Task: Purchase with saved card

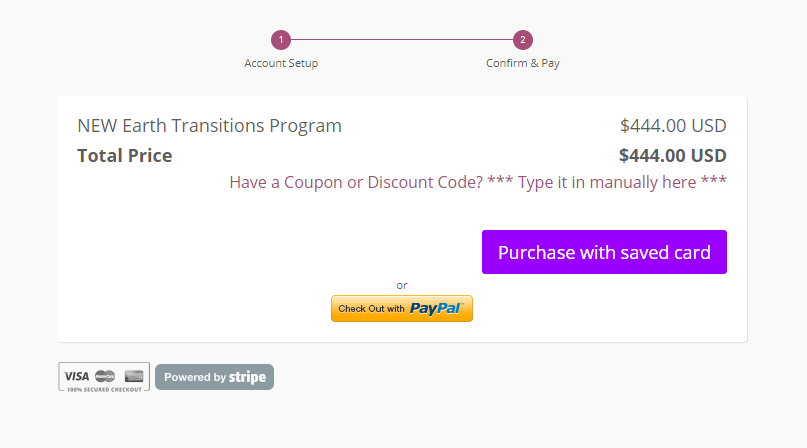Action: tap(604, 252)
